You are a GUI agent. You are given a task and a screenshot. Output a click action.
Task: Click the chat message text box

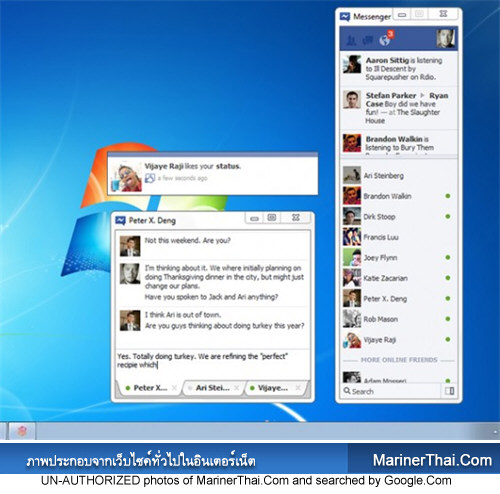pos(213,363)
